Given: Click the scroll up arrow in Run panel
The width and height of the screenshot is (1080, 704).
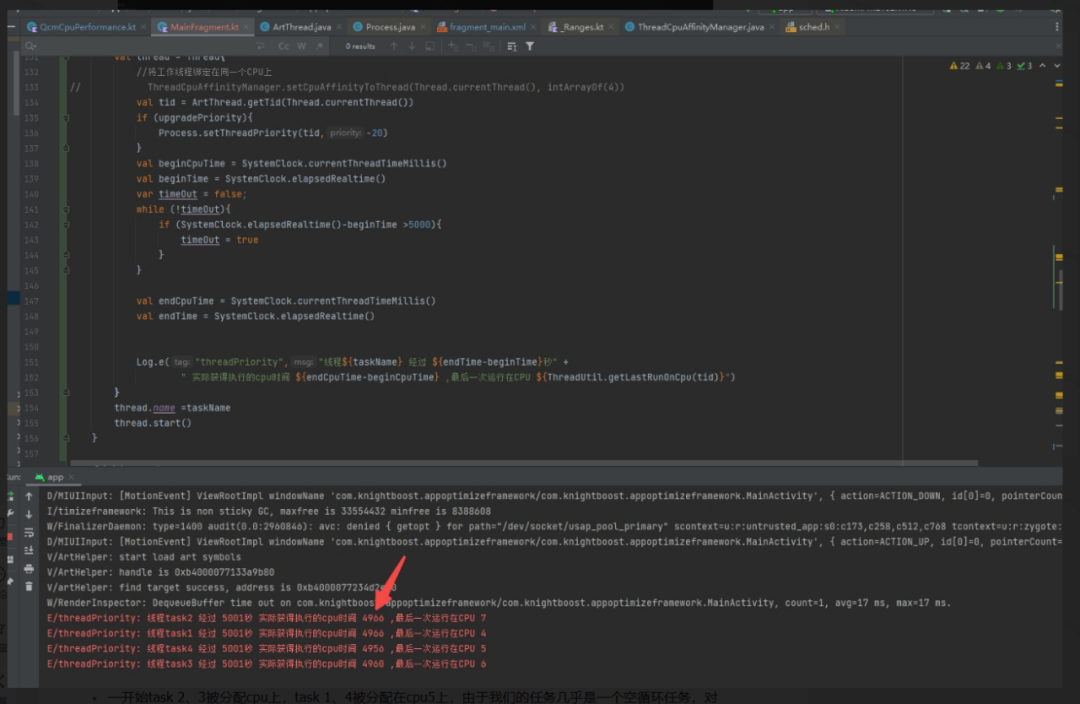Looking at the screenshot, I should 29,496.
